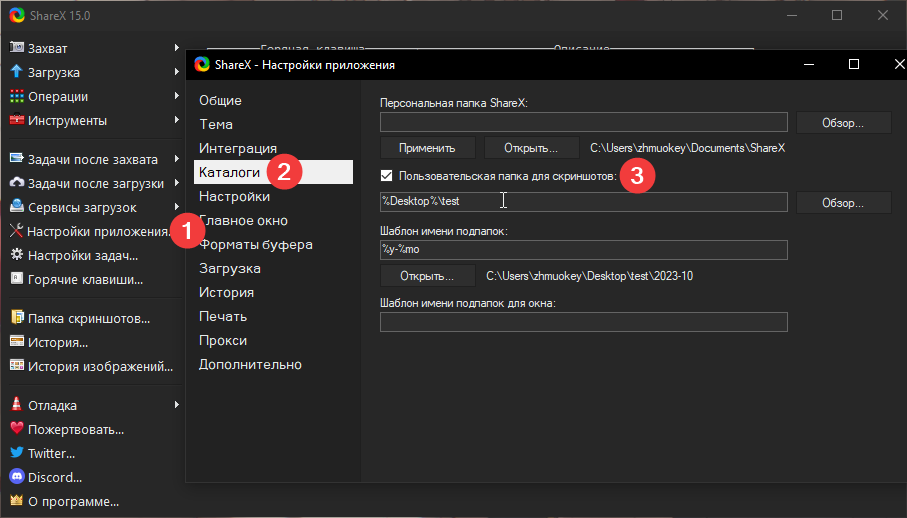Click Обзор for personal ShareX folder

point(843,123)
